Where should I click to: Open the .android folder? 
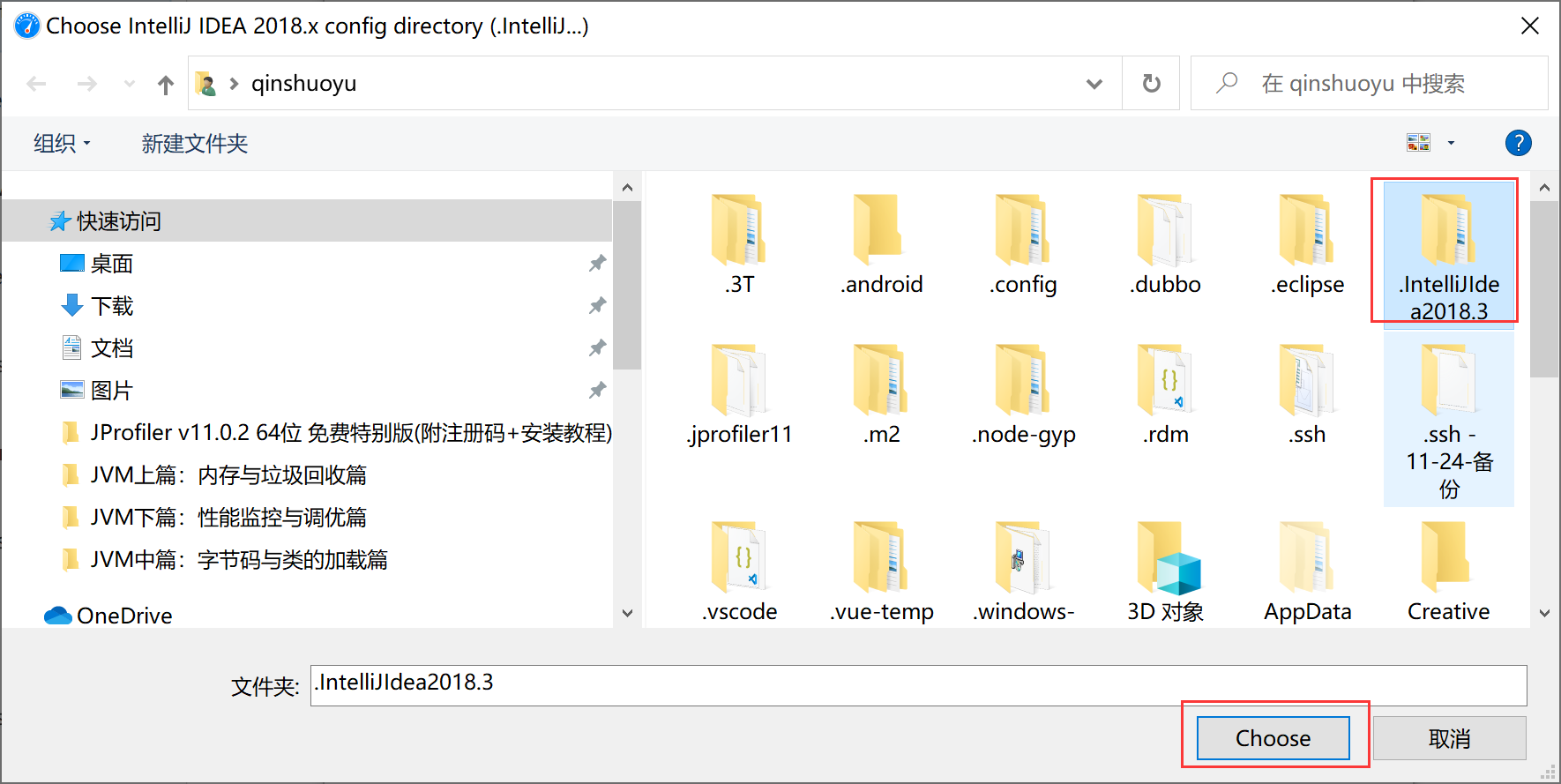(881, 243)
